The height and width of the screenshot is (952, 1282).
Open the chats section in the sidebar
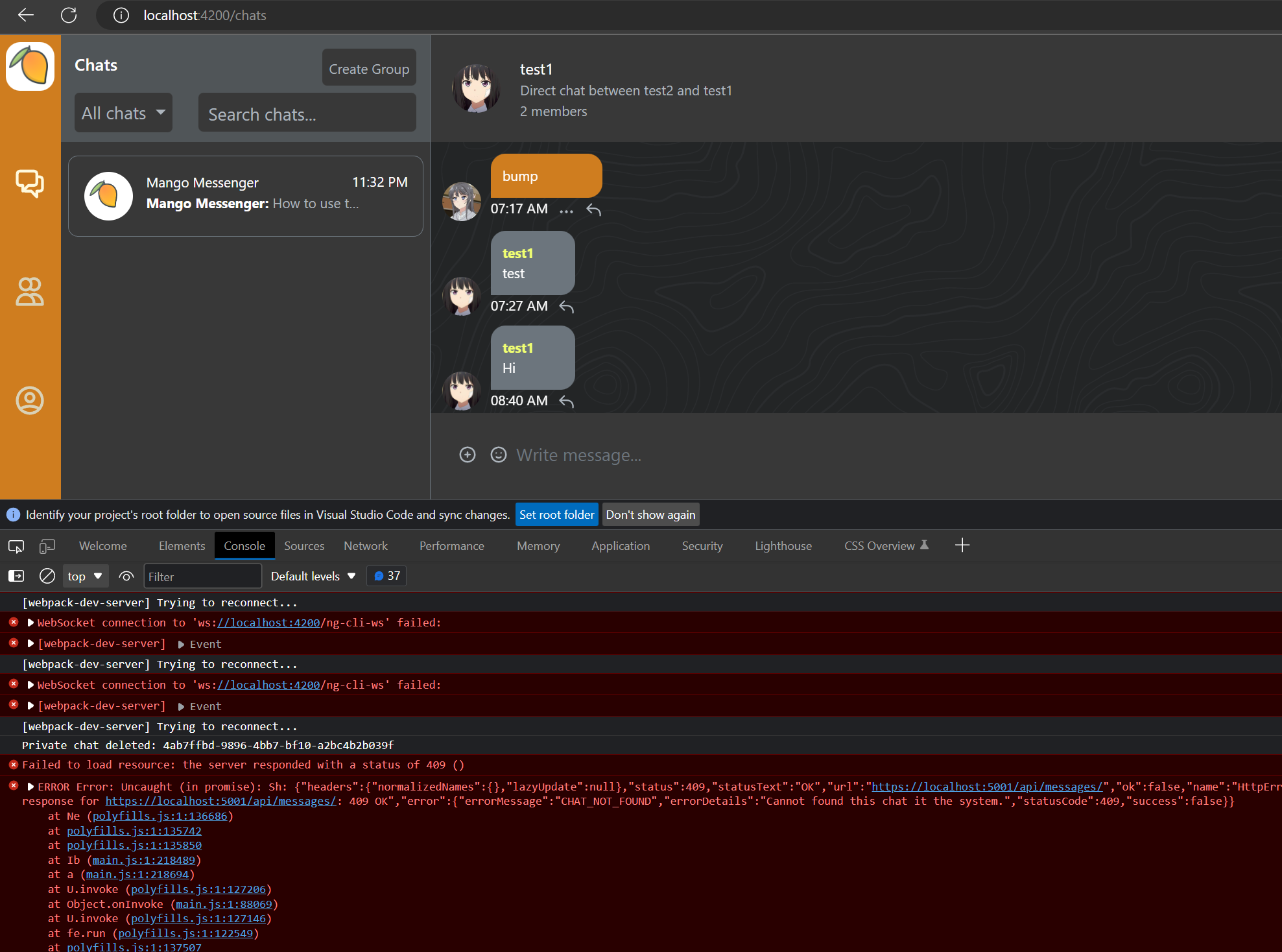(x=30, y=184)
